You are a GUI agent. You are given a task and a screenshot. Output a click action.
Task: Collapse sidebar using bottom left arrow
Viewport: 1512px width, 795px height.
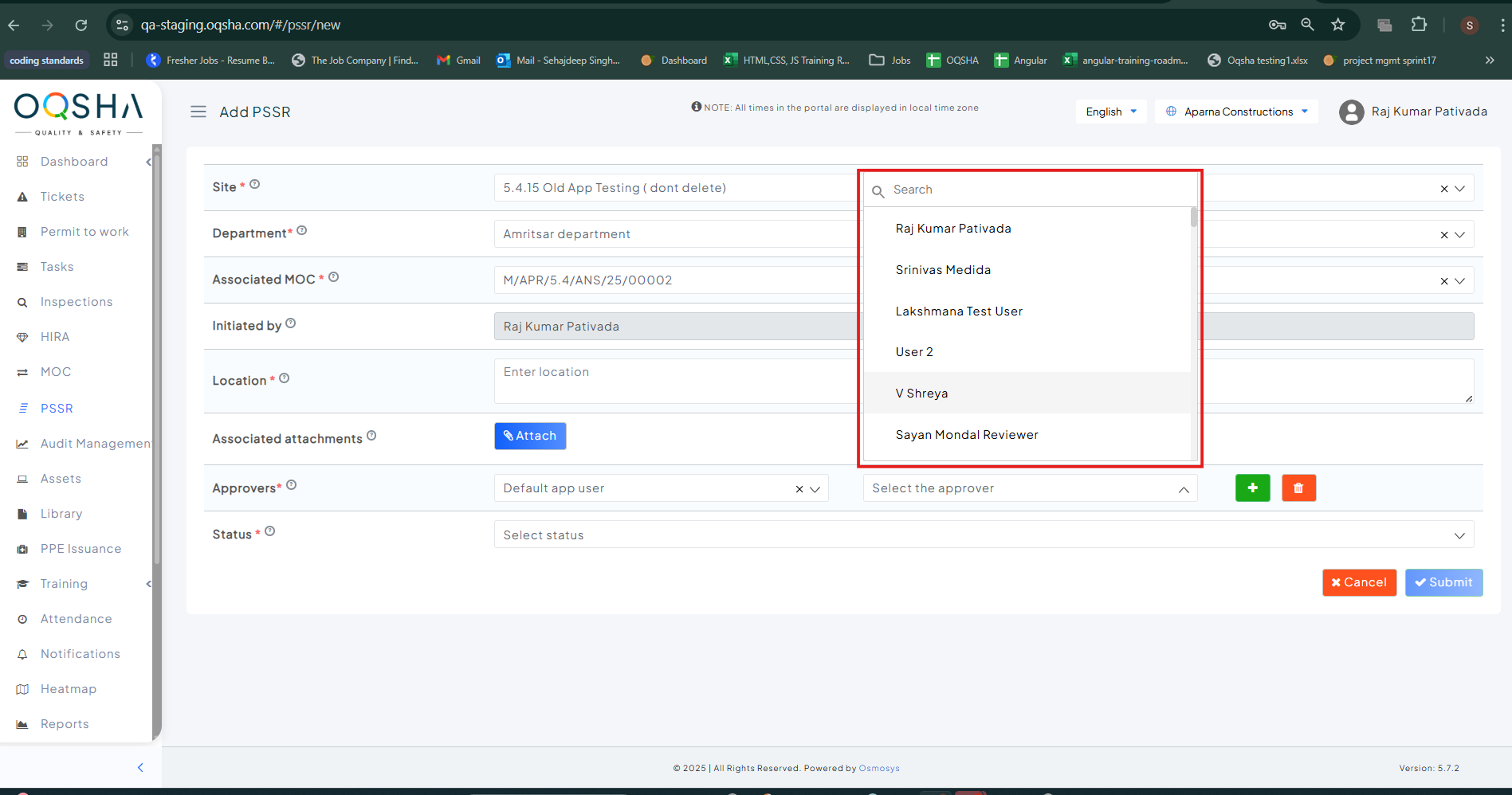(x=140, y=768)
